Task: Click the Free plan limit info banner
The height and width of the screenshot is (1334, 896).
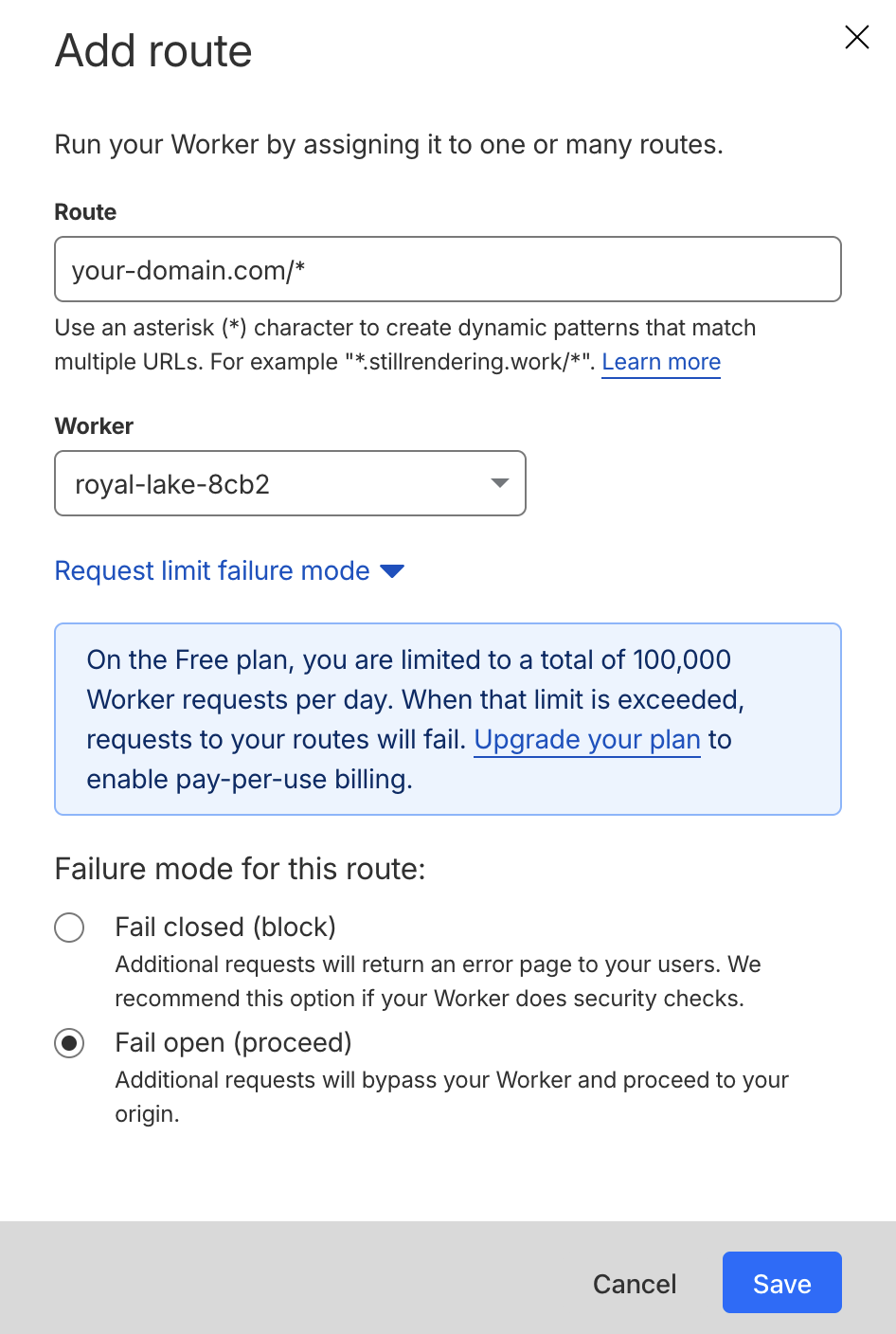Action: pos(447,719)
